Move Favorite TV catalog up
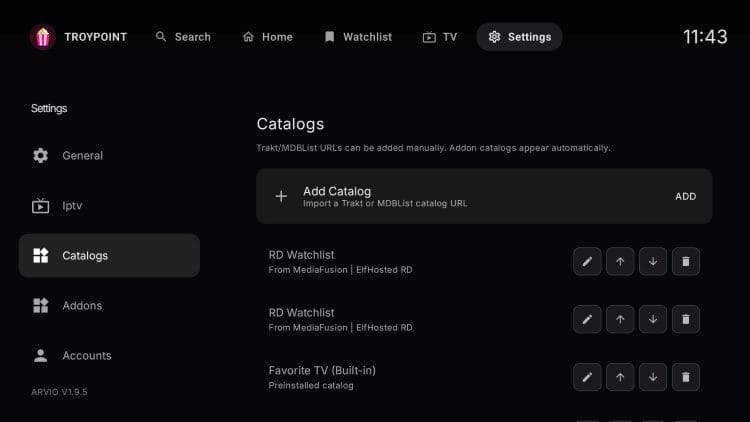 coord(620,378)
